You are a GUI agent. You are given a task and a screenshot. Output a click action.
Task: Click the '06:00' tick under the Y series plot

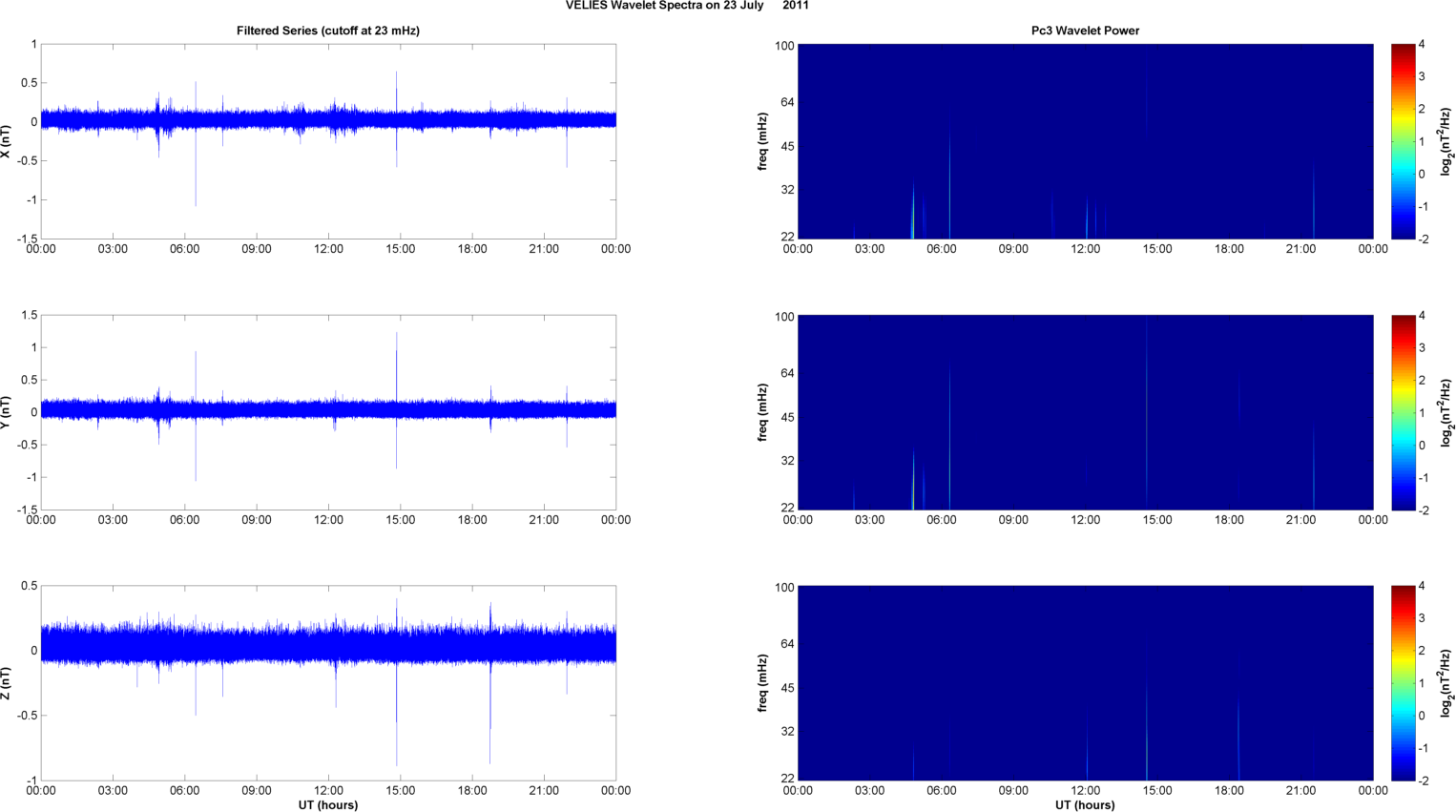tap(184, 520)
